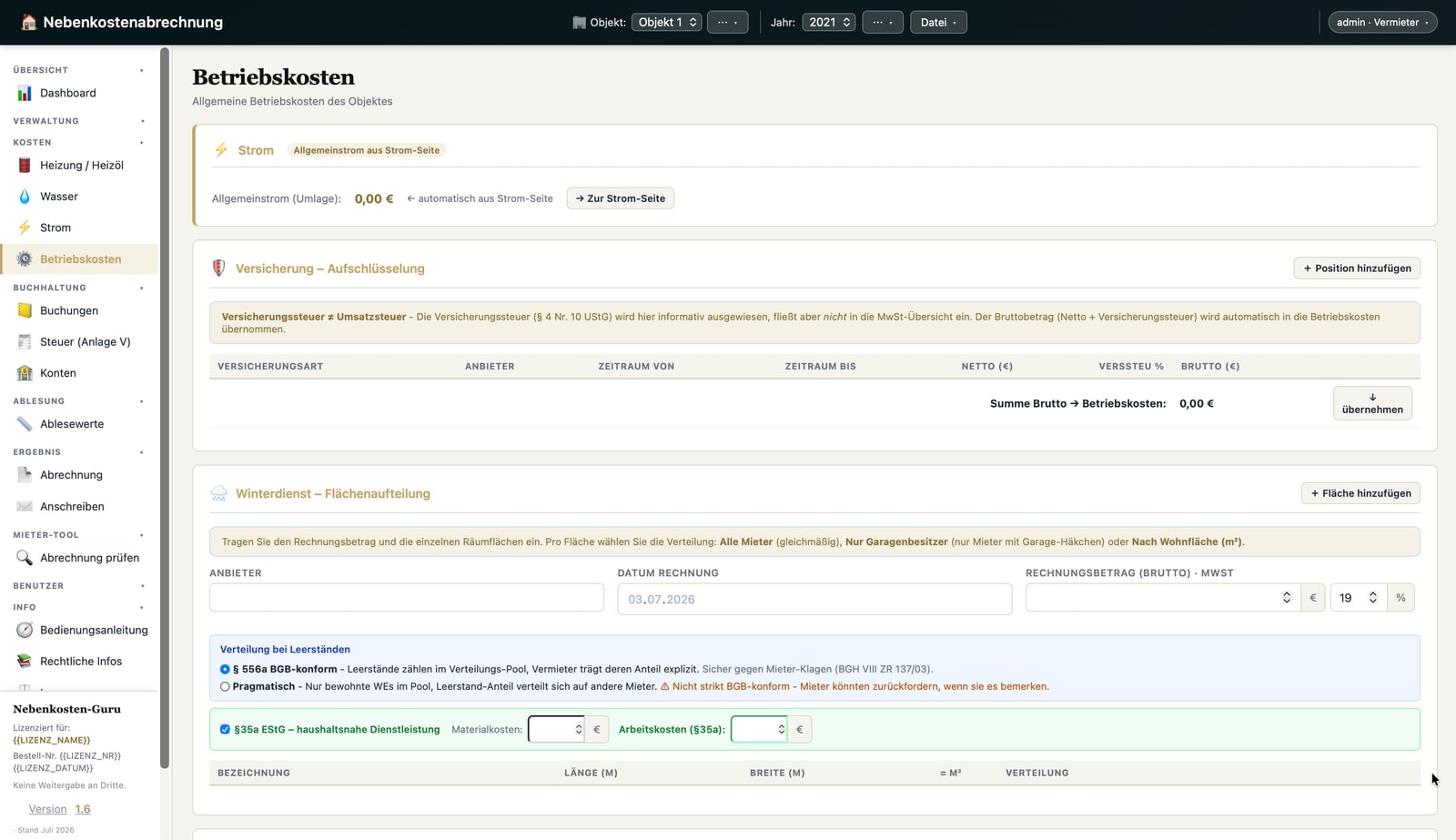Open Heizung / Heizöl page
This screenshot has height=840, width=1456.
(x=78, y=166)
